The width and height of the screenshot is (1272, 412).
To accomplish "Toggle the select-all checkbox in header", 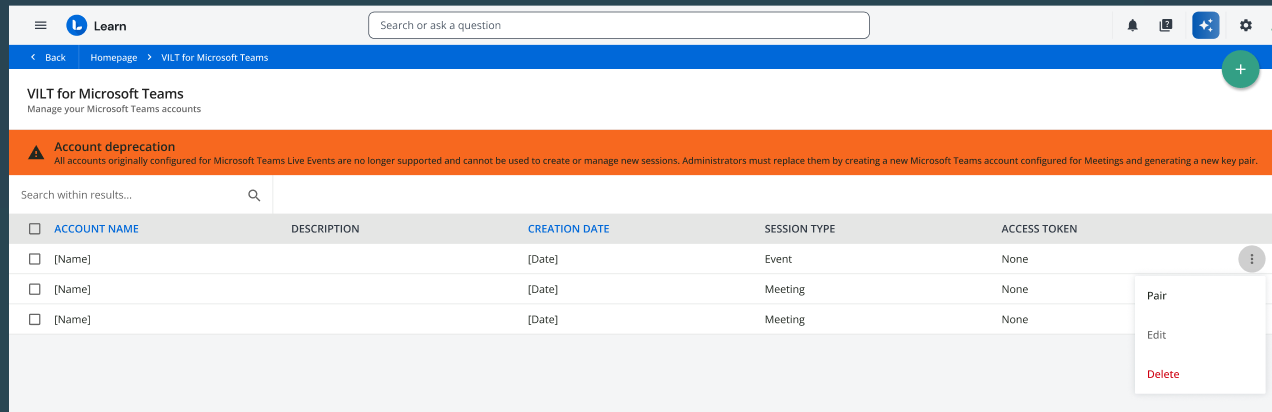I will tap(35, 229).
